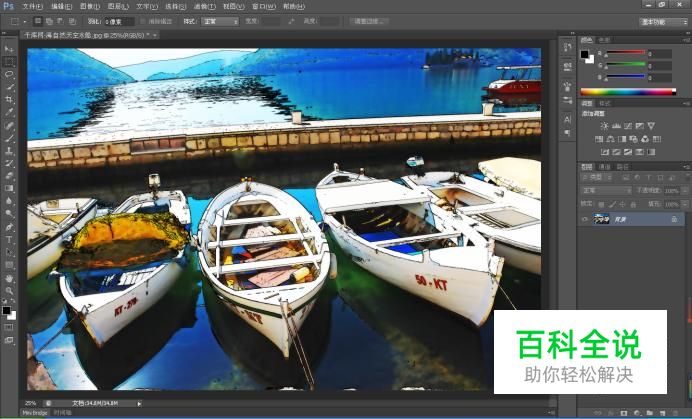The width and height of the screenshot is (692, 419).
Task: Open the layer blend mode dropdown
Action: [607, 190]
